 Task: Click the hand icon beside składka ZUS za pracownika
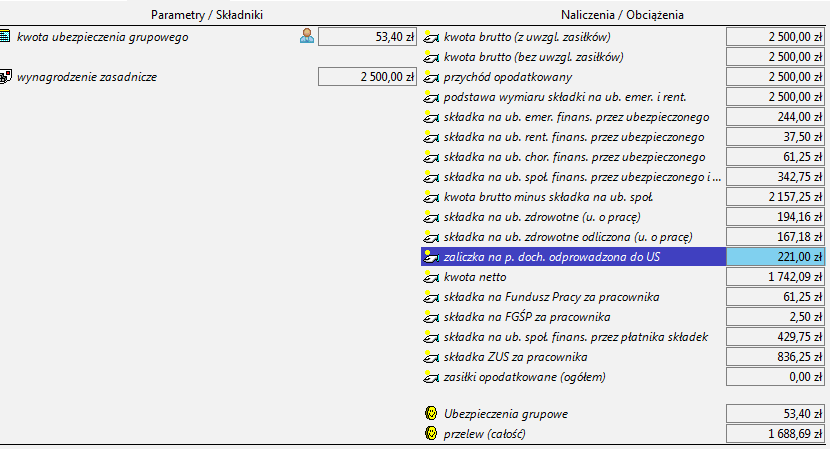pyautogui.click(x=431, y=357)
